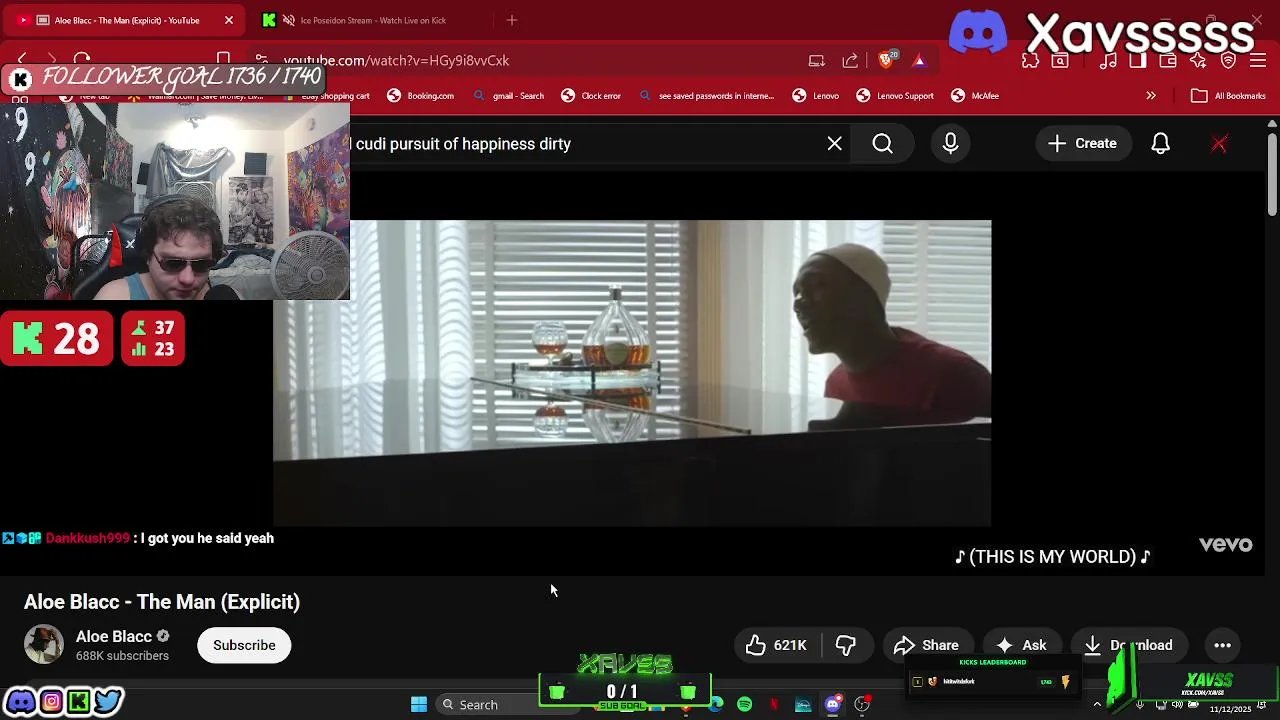Subscribe to Aloe Blacc channel
1280x720 pixels.
tap(244, 646)
